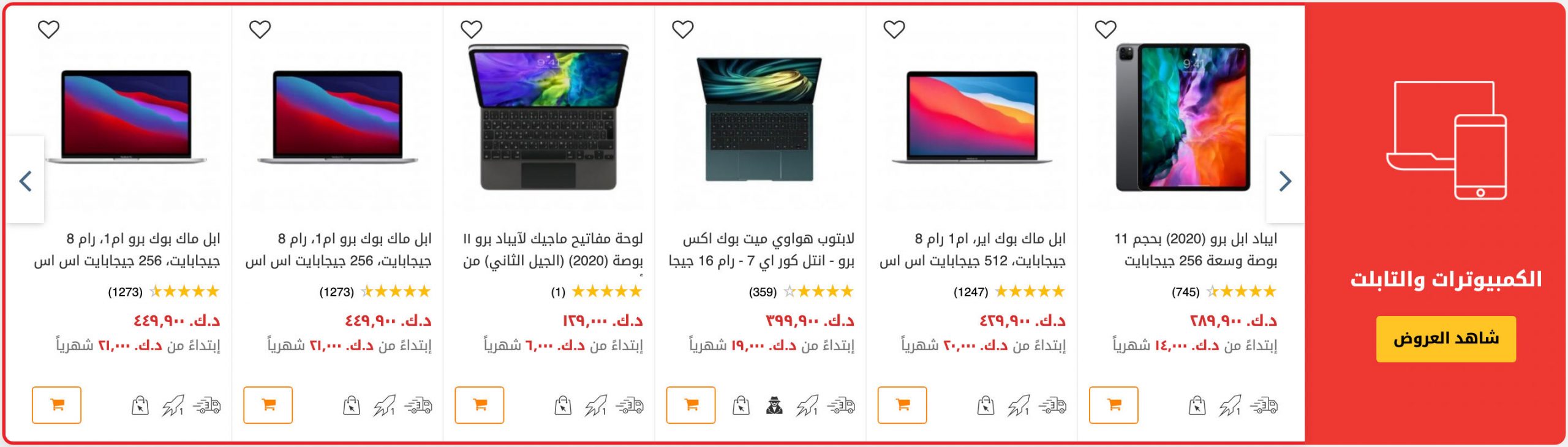Add MacBook Air M1 to shopping cart
Viewport: 1568px width, 447px height.
(x=902, y=405)
